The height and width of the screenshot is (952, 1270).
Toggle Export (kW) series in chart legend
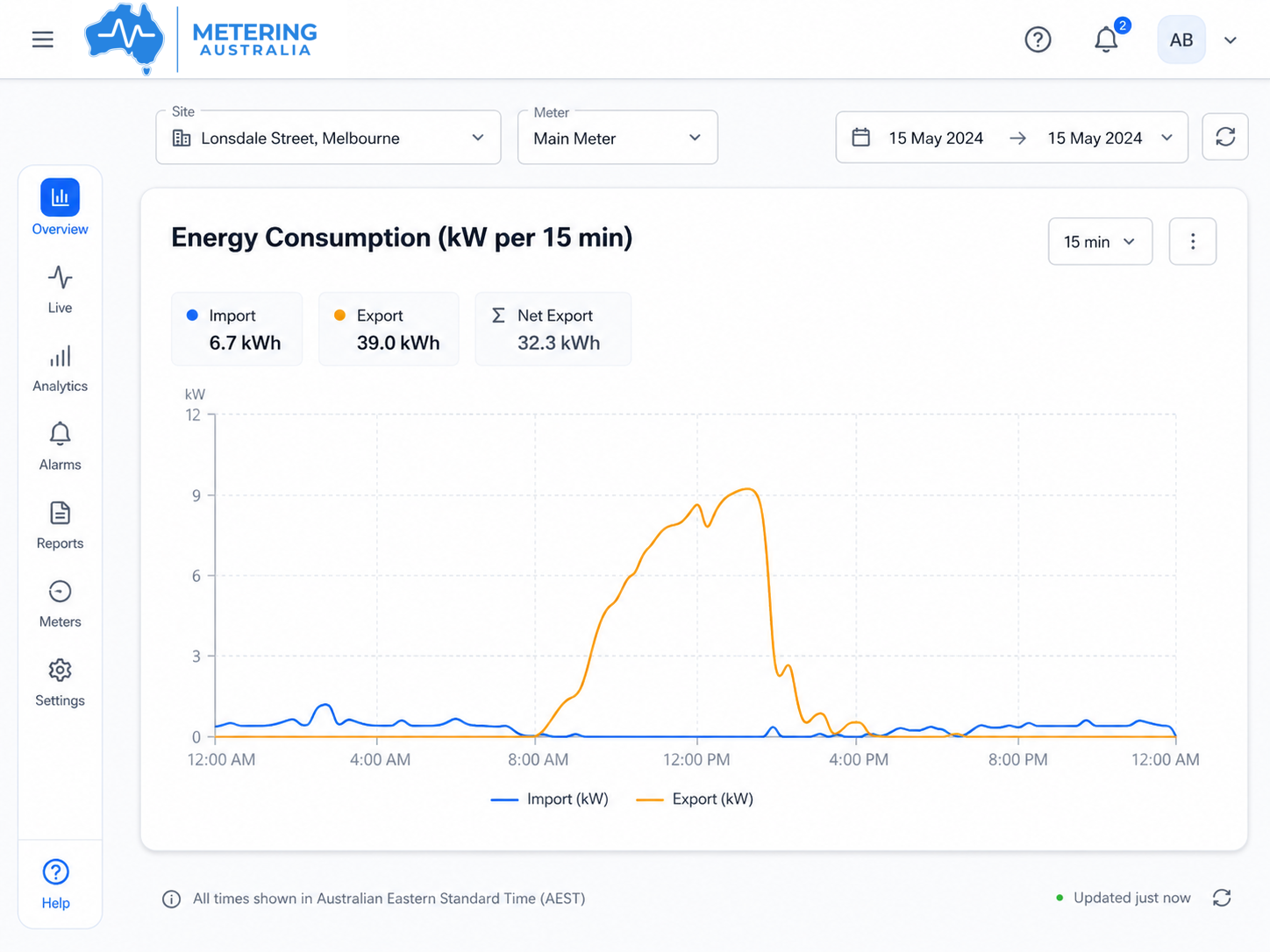695,799
